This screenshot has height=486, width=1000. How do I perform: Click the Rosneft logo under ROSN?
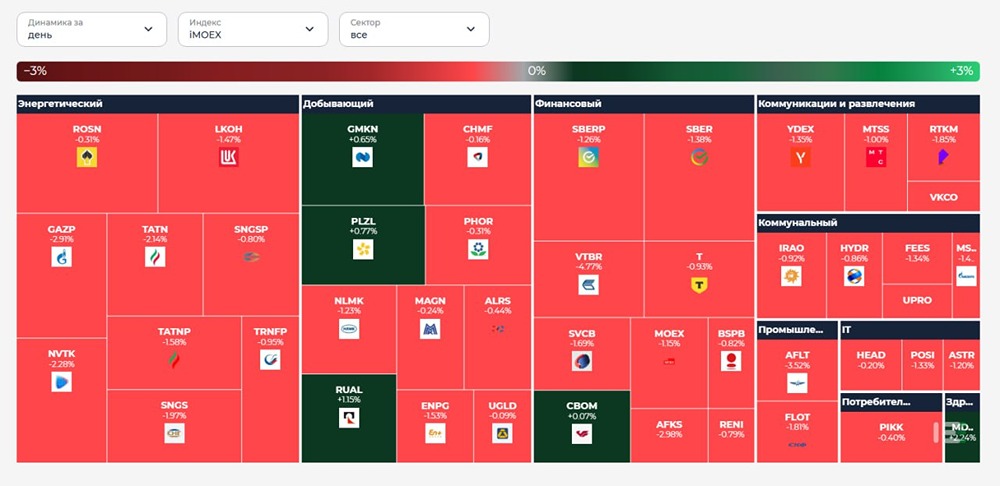click(87, 157)
